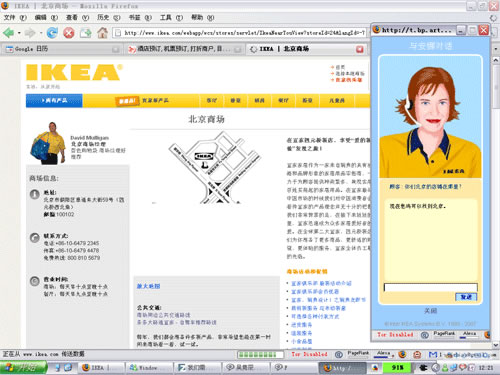Close the IKEA 北京商场 tab
Viewport: 500px width, 375px height.
360,49
